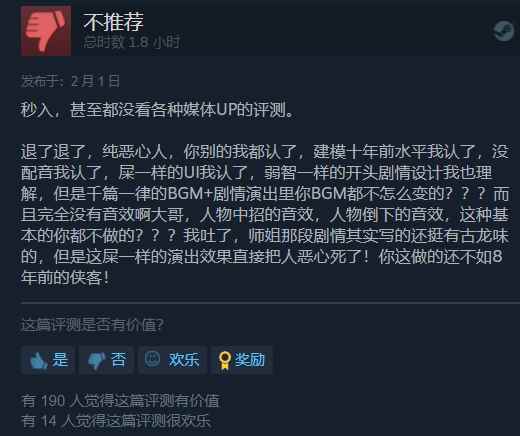Click the red thumbs-down review rating icon

pos(46,31)
